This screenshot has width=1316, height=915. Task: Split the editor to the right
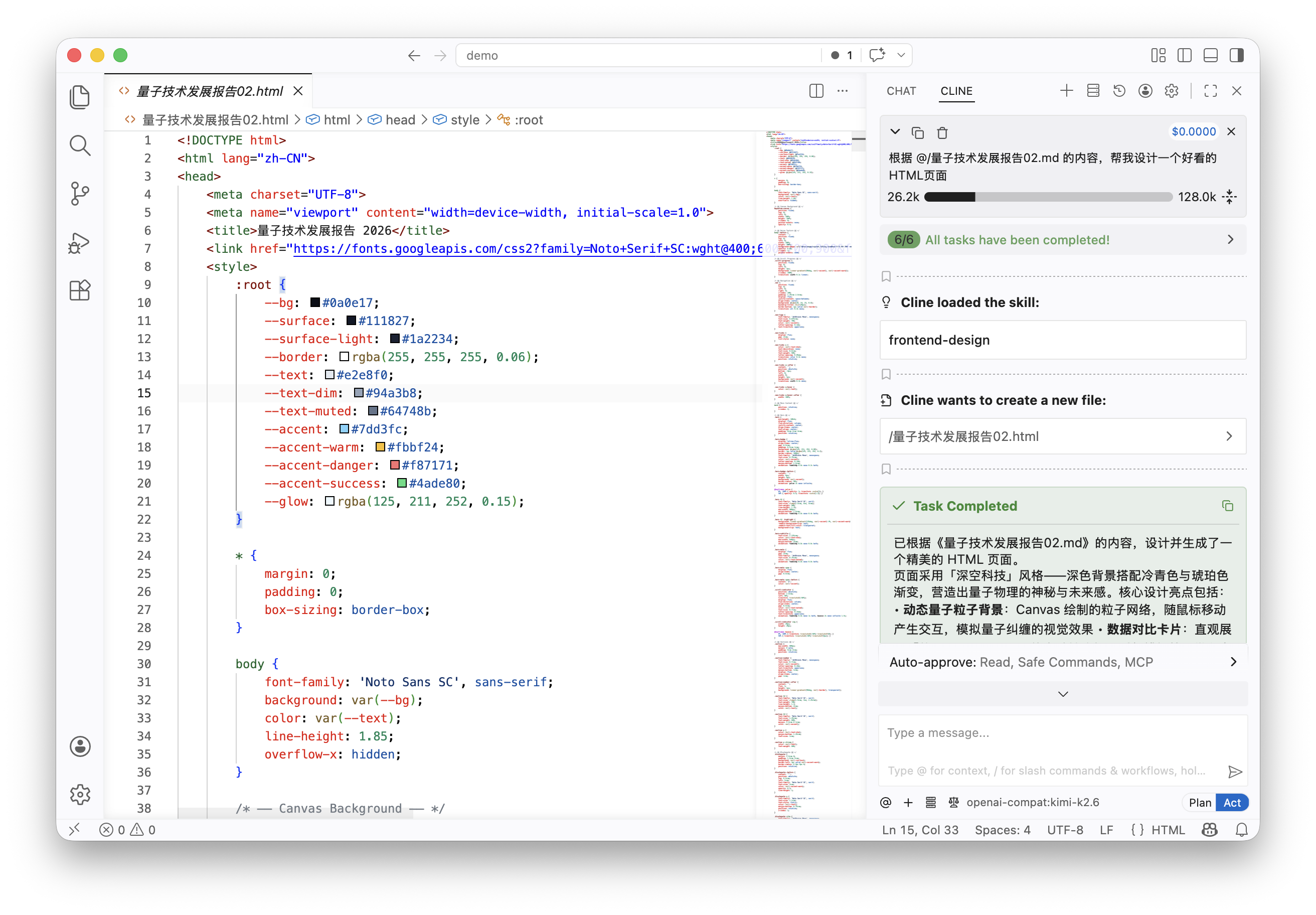[x=816, y=91]
